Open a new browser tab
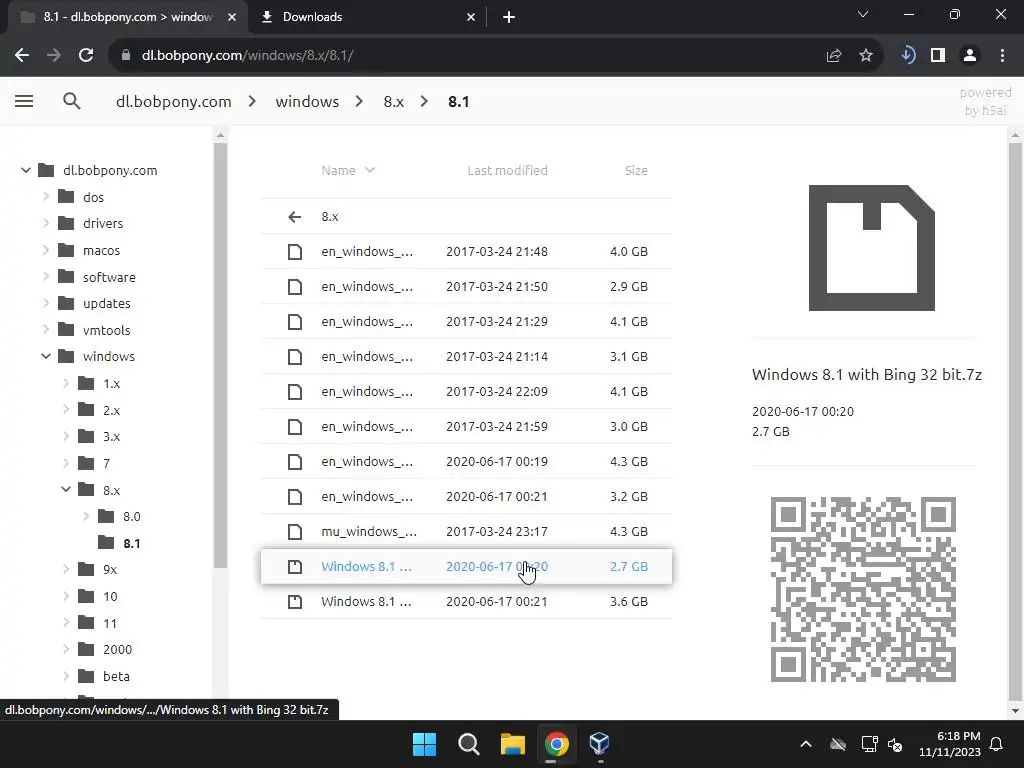Viewport: 1024px width, 768px height. tap(509, 17)
